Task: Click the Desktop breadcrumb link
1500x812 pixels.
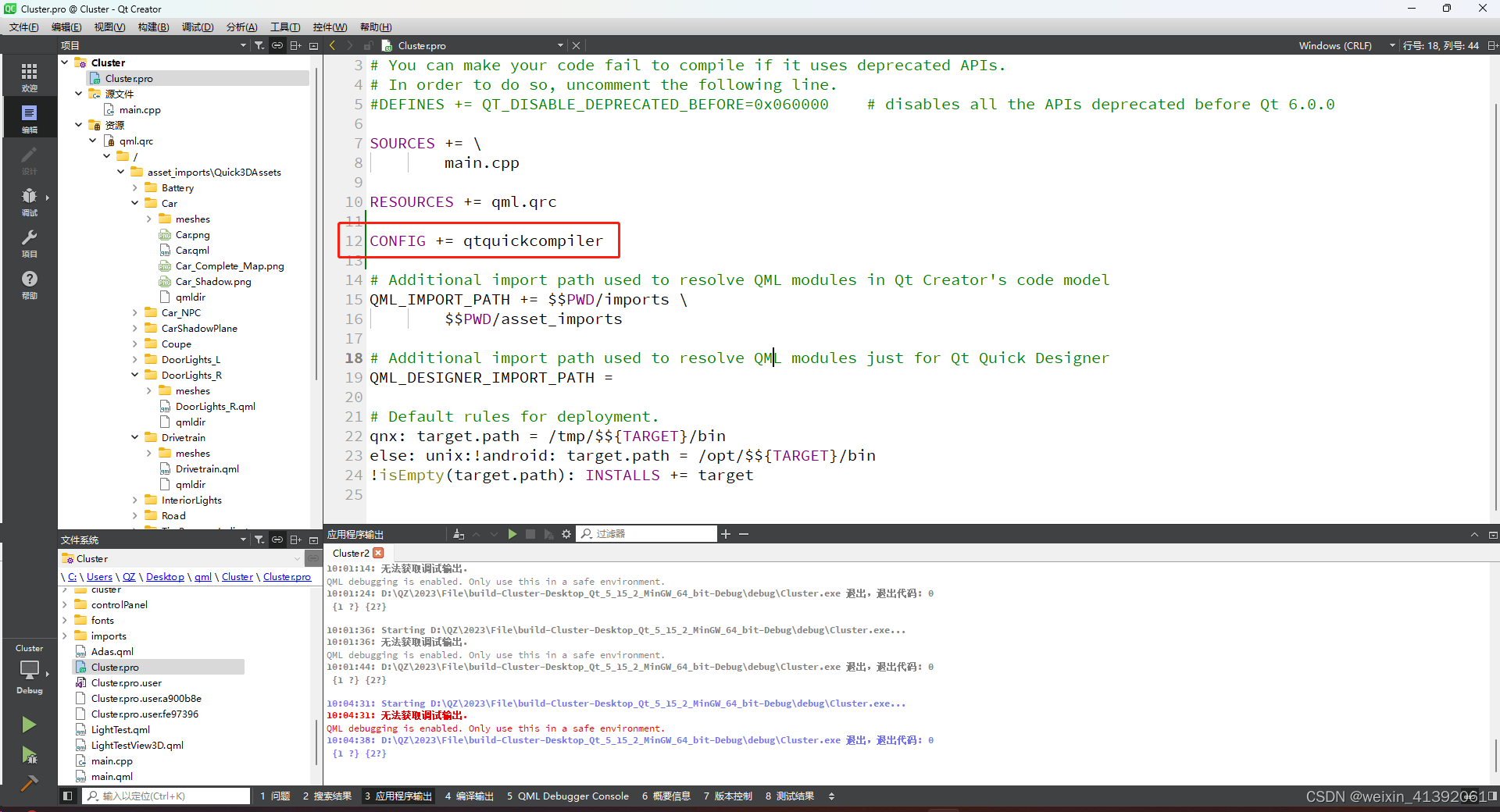Action: point(164,576)
